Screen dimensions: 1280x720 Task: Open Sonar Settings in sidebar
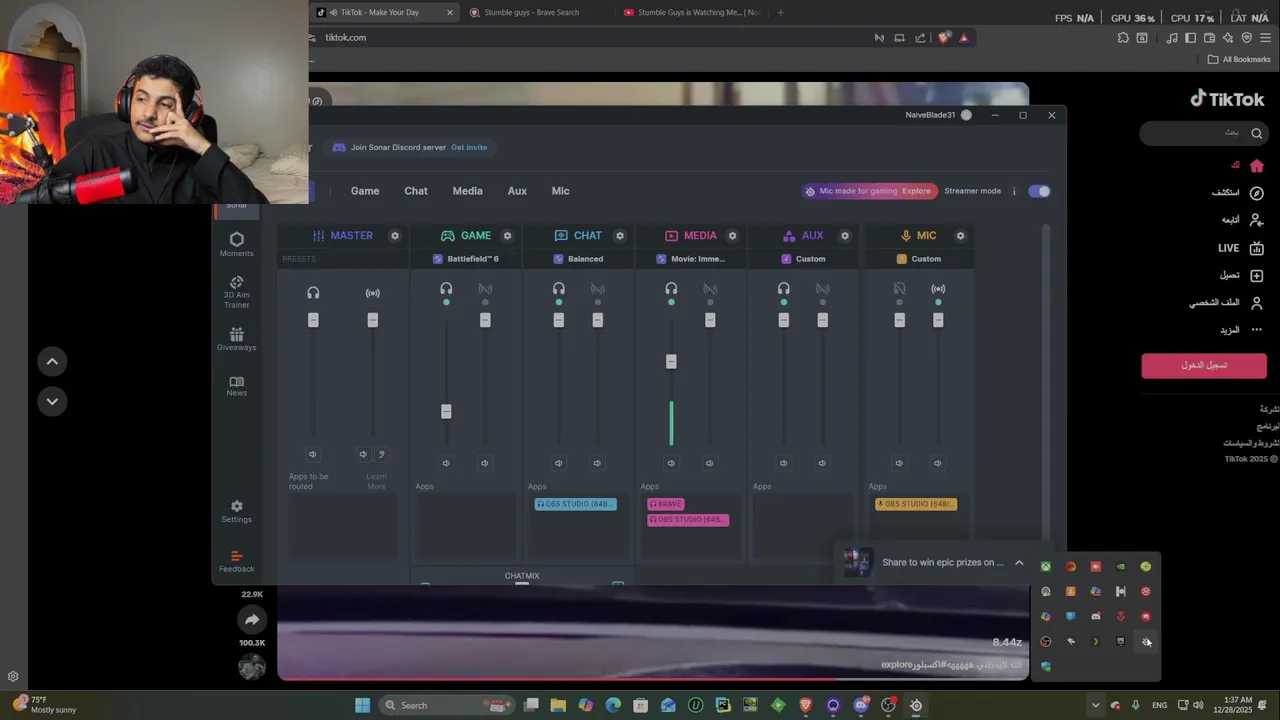[x=237, y=511]
